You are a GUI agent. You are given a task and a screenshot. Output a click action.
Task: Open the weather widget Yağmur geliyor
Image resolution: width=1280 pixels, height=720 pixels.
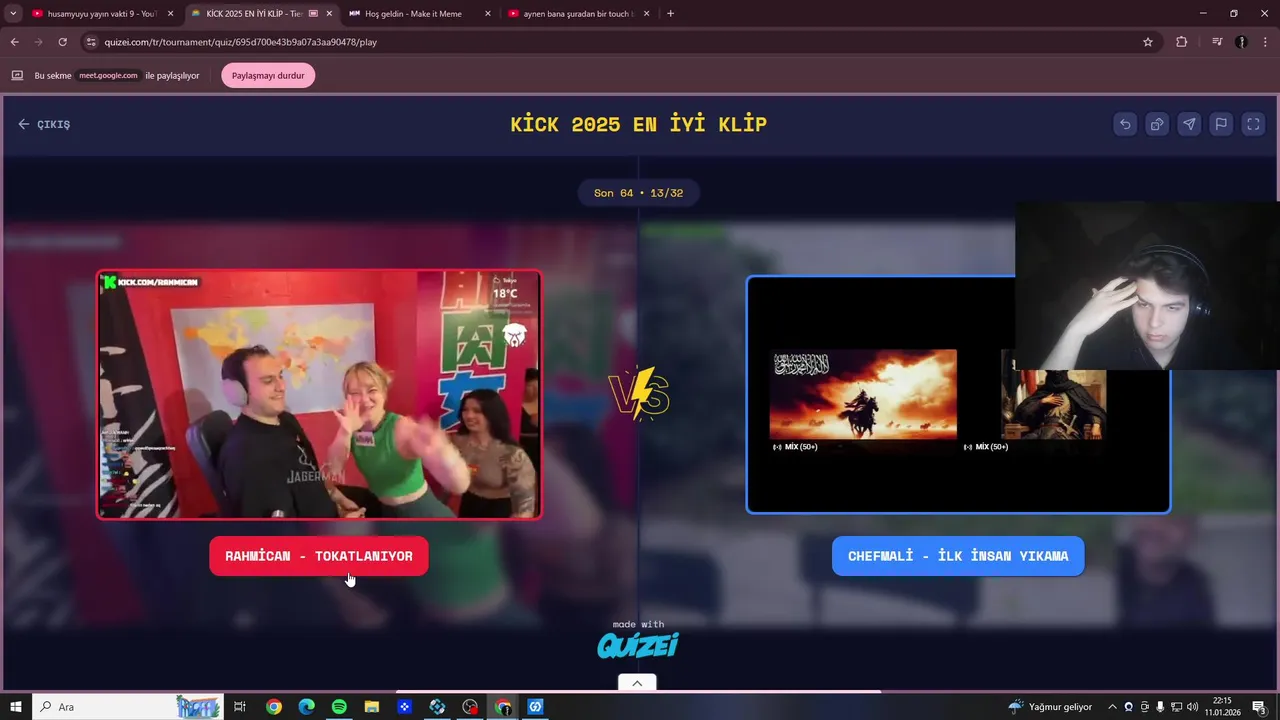pyautogui.click(x=1050, y=707)
